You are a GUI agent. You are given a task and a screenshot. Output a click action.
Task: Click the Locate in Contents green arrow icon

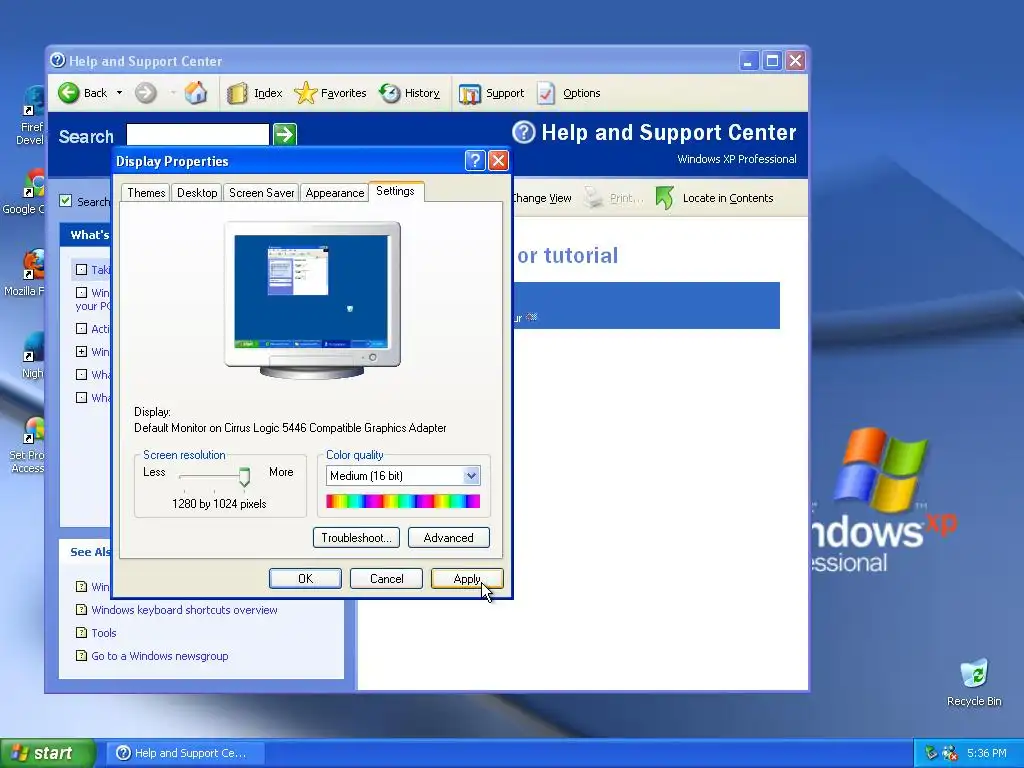pyautogui.click(x=664, y=197)
